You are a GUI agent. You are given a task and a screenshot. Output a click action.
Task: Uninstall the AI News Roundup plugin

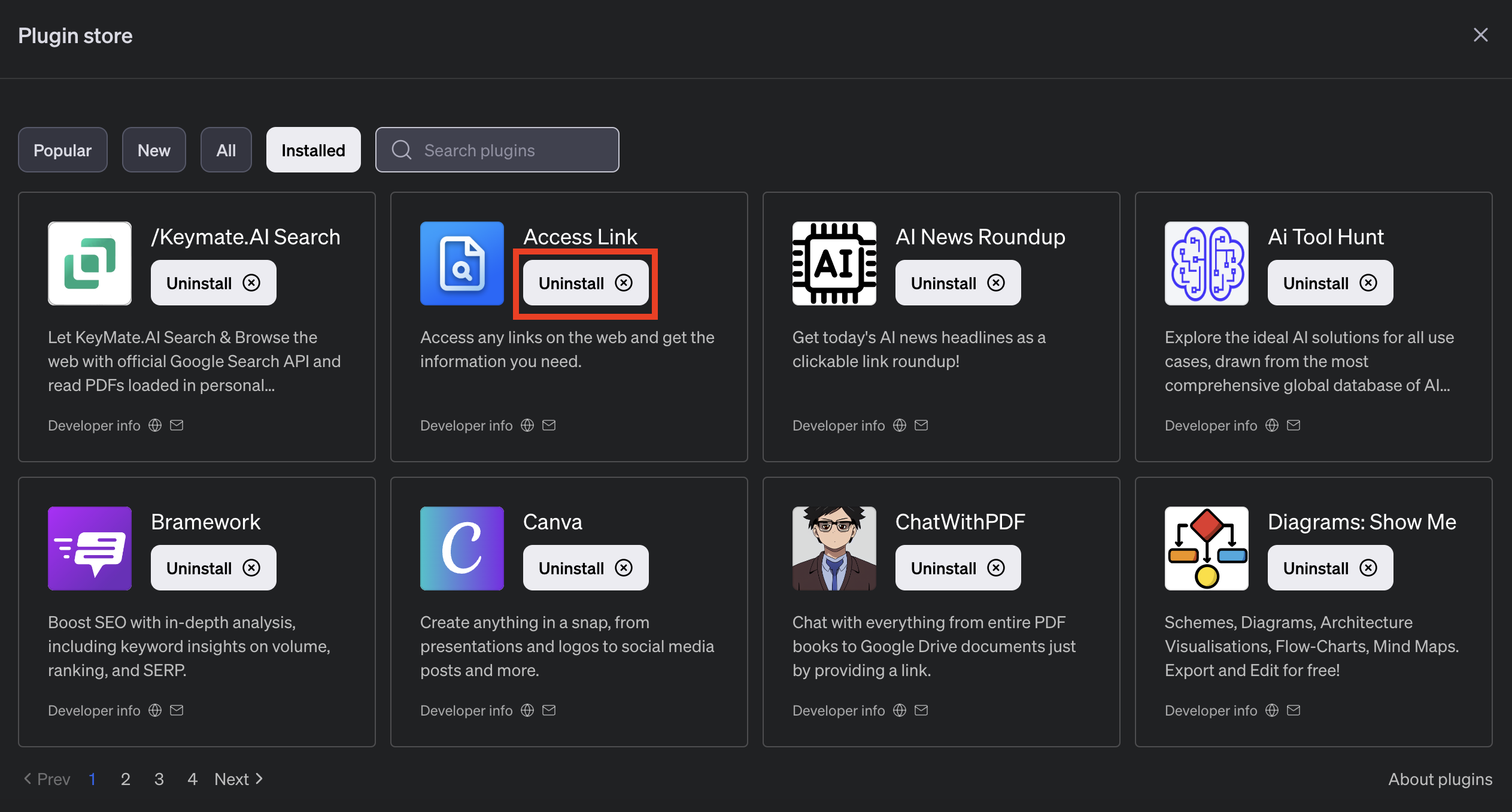(957, 282)
